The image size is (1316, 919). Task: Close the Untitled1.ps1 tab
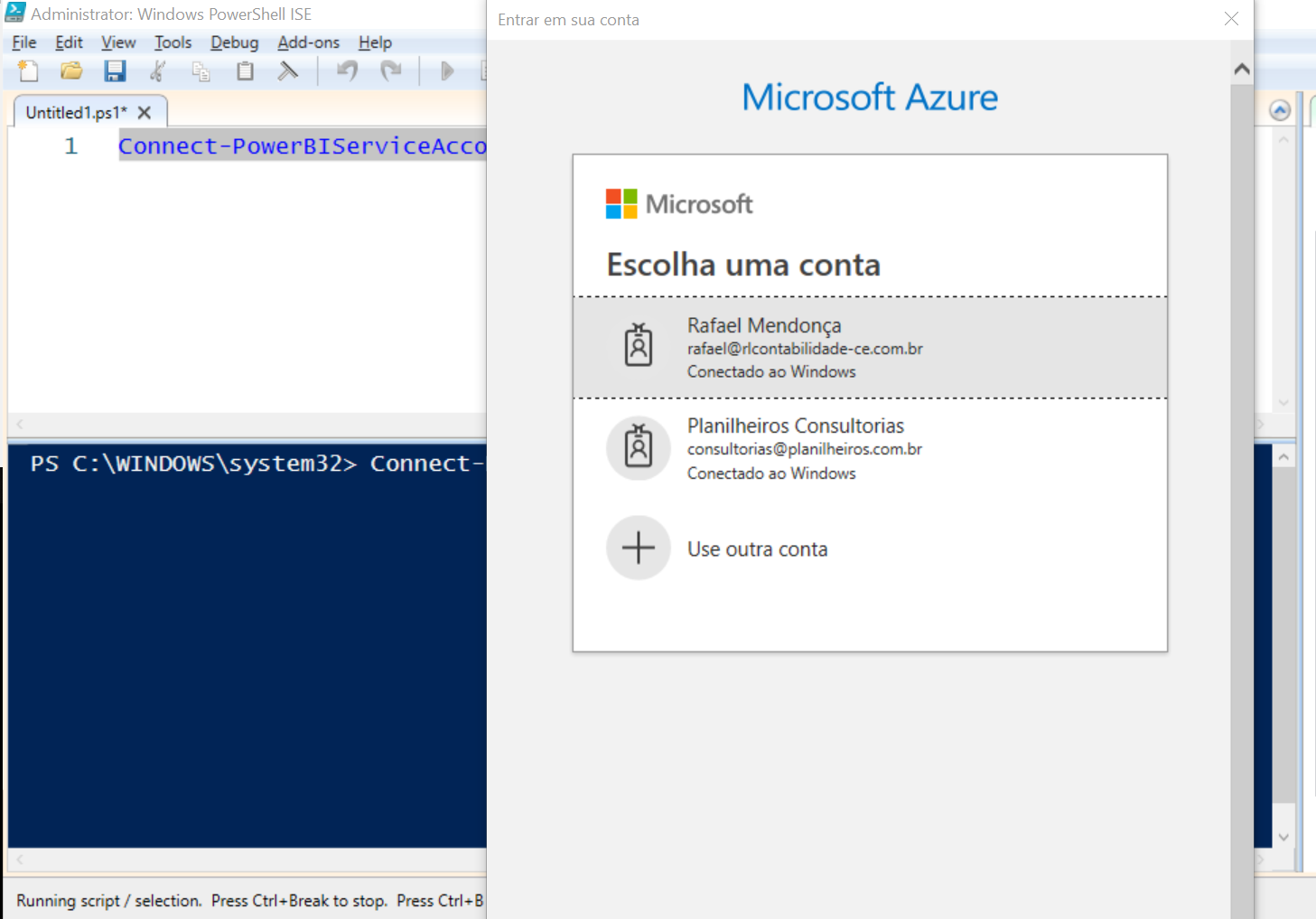[x=145, y=112]
